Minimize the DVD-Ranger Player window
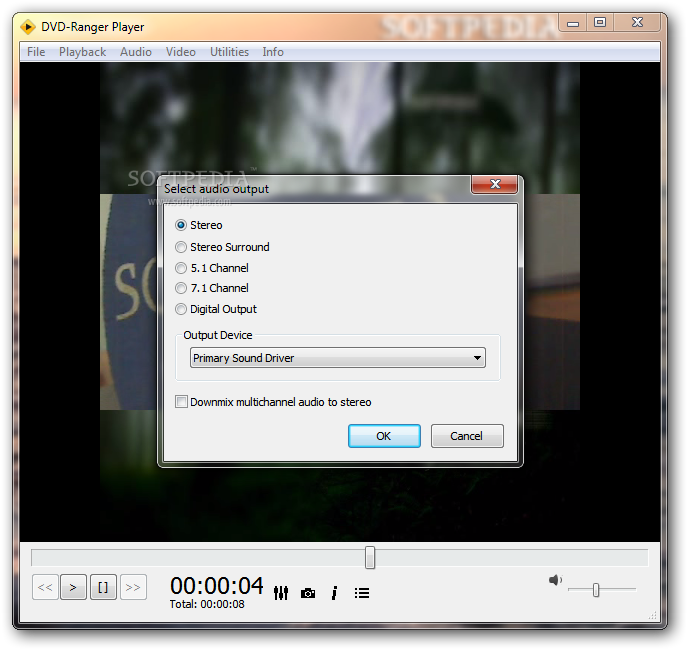 pos(573,23)
